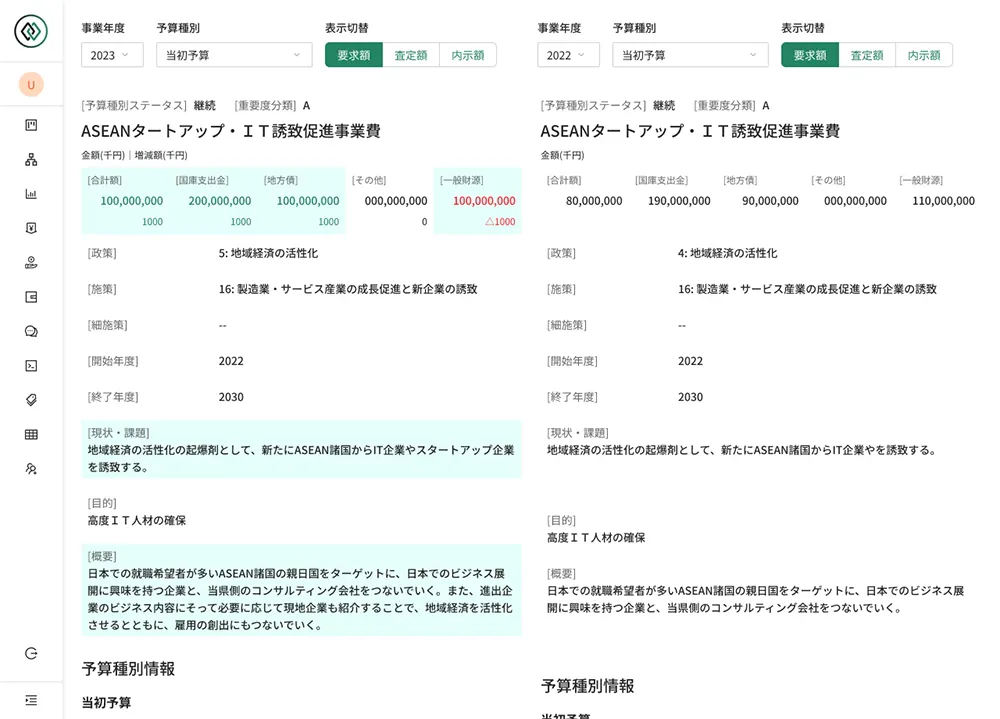Enable 内示額 display on the left panel
1000x719 pixels.
coord(470,55)
